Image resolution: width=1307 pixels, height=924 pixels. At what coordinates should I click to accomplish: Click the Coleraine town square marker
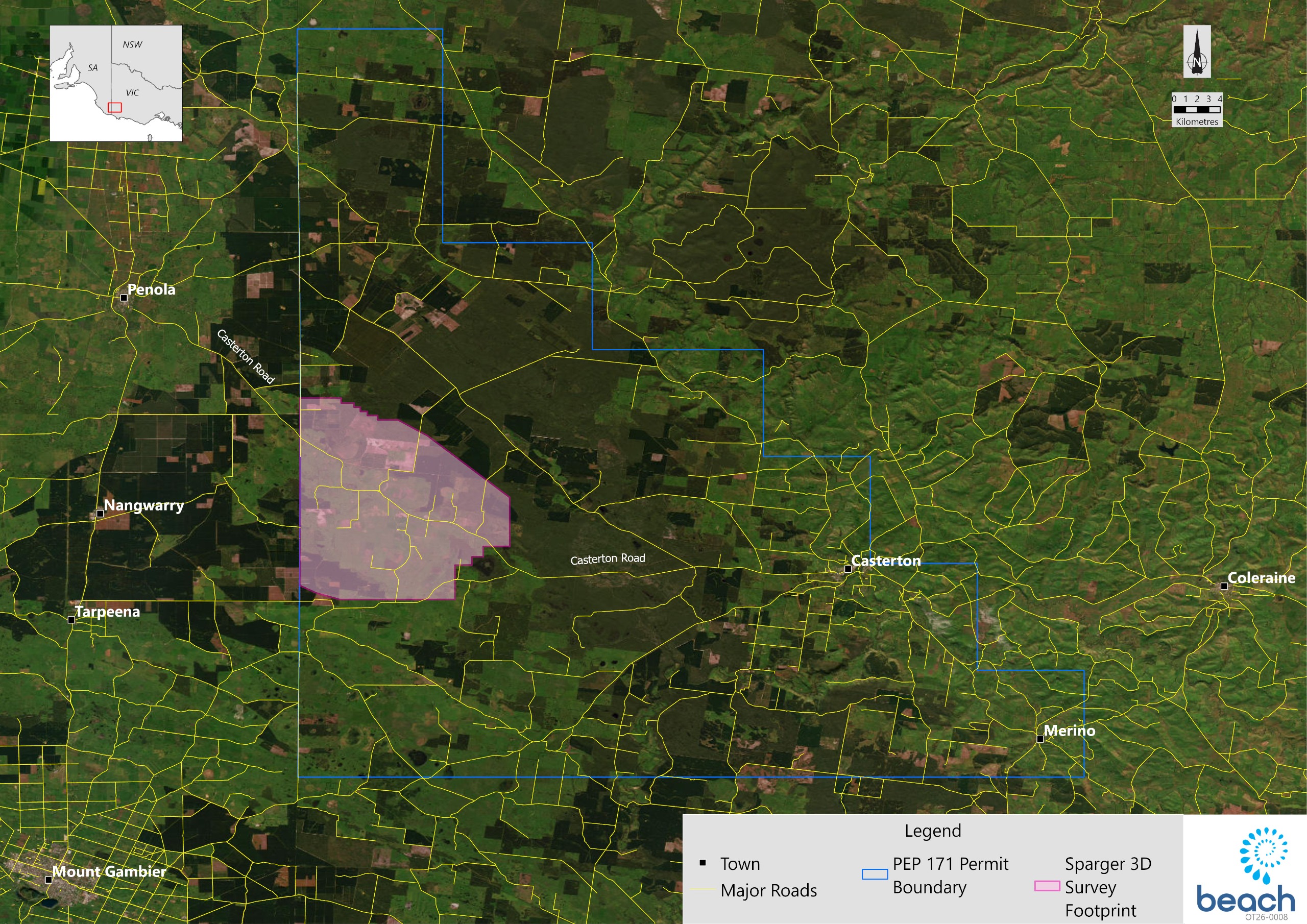(1224, 586)
